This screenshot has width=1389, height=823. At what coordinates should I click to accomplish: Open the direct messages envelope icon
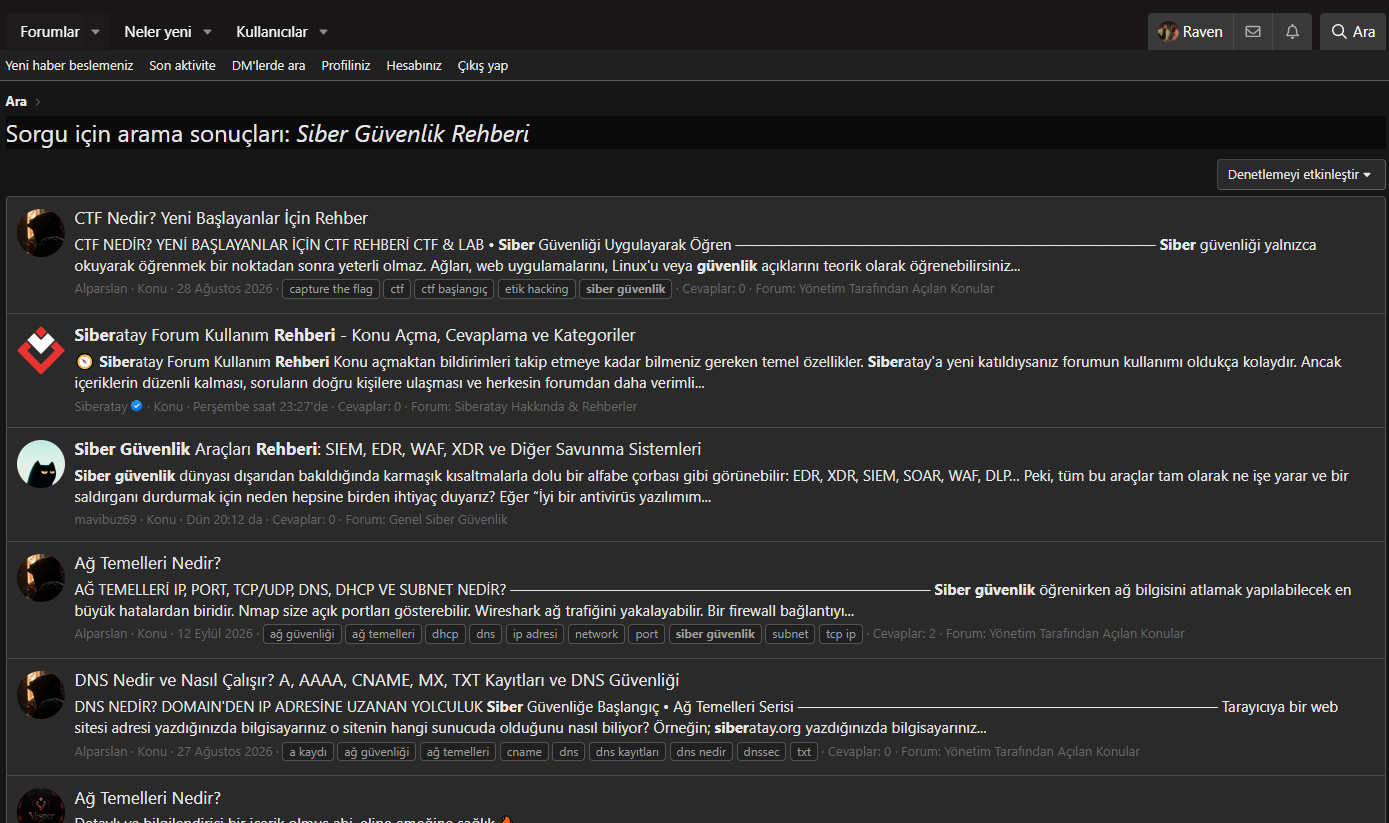click(1253, 32)
